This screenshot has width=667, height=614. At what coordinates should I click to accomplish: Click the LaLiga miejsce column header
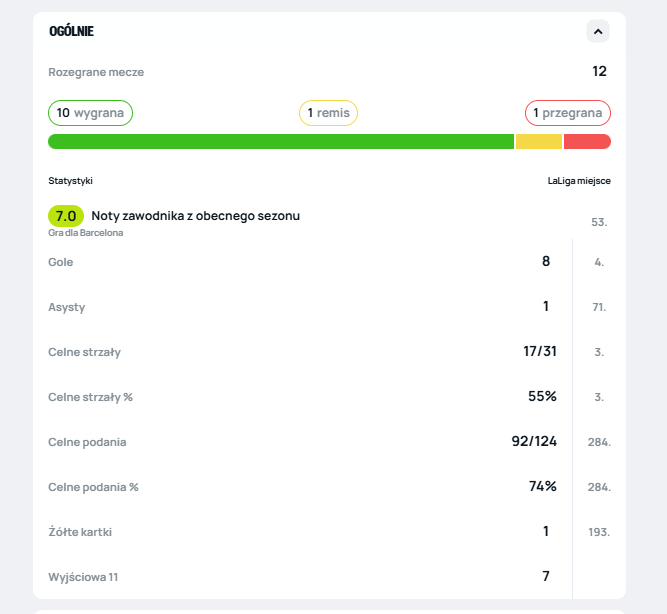point(579,181)
